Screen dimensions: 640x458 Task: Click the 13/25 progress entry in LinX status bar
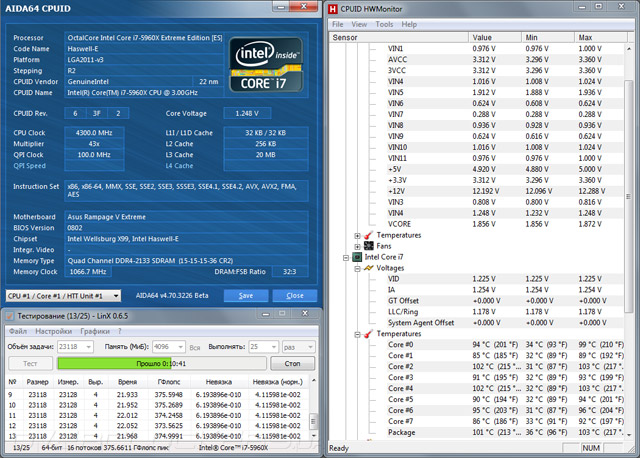coord(21,448)
